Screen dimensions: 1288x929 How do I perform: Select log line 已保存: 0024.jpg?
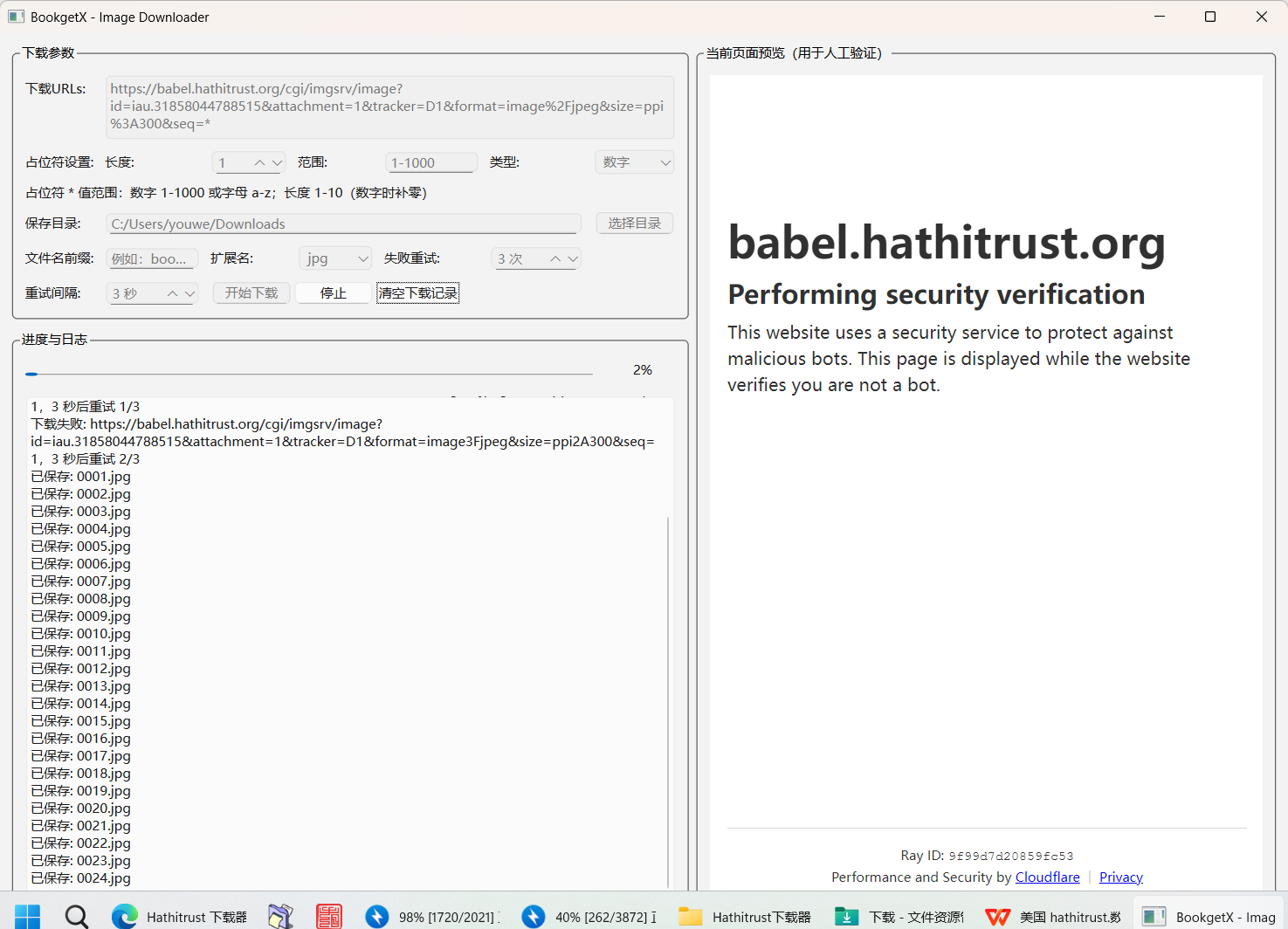coord(81,878)
